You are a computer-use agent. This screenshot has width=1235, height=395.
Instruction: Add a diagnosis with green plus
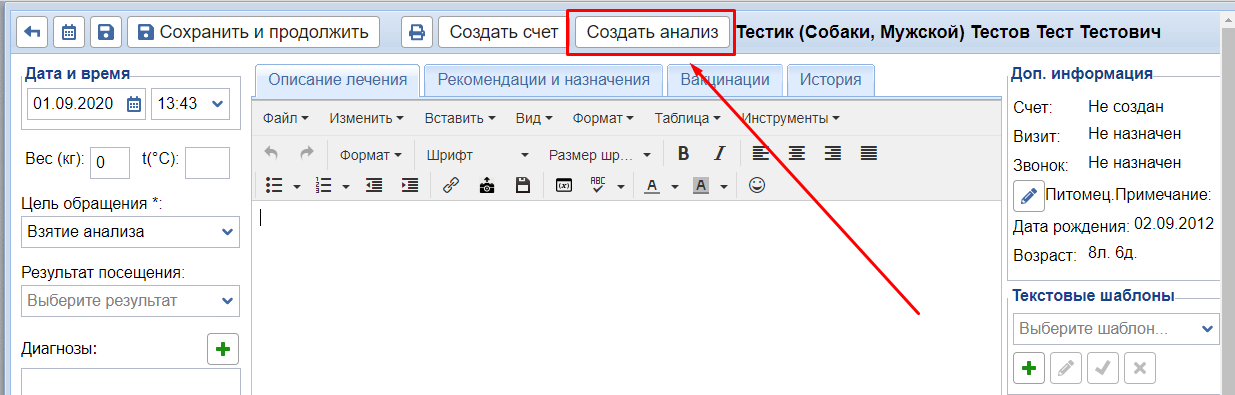coord(222,349)
